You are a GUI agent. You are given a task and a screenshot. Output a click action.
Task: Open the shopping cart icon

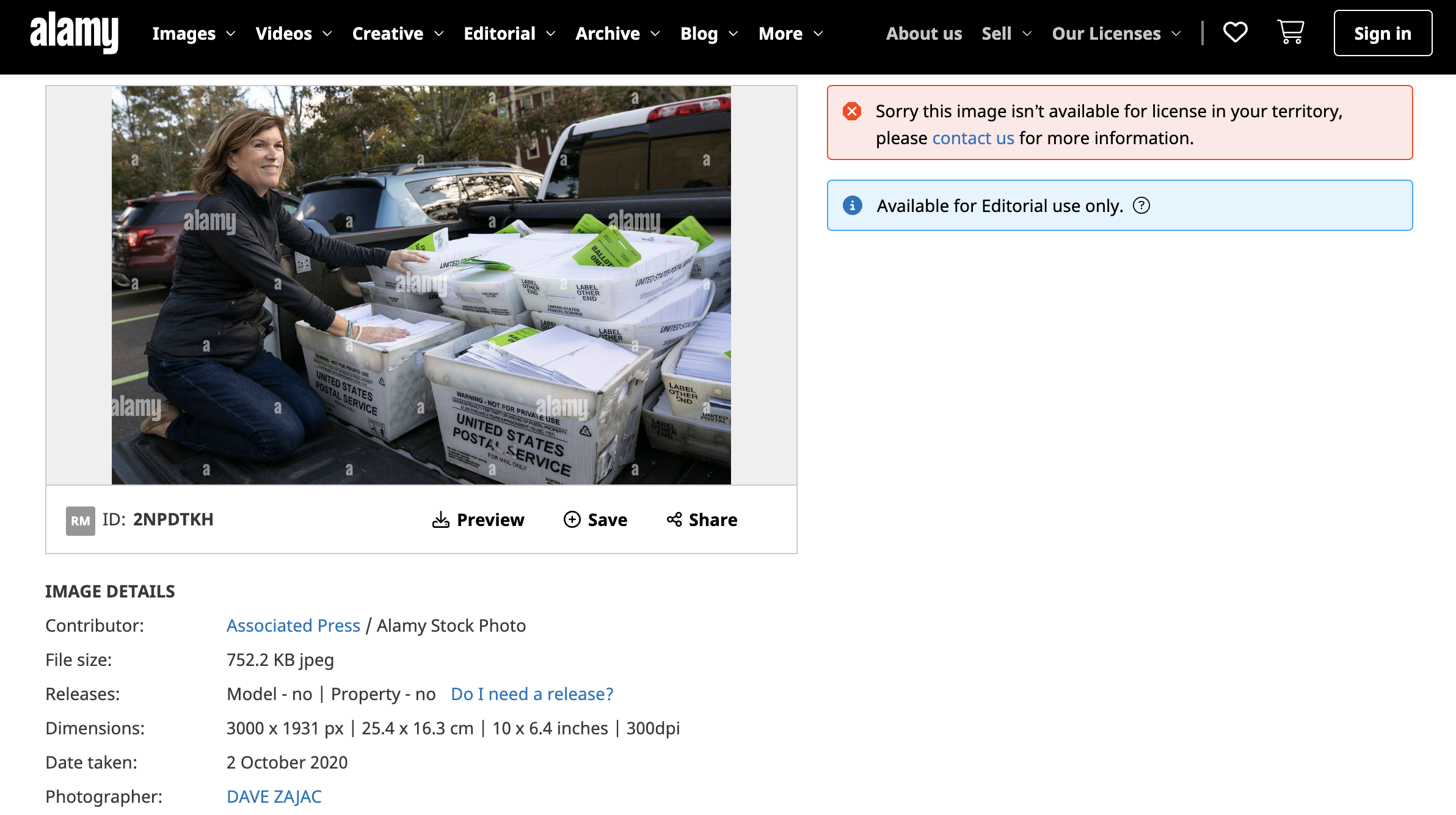click(1290, 32)
